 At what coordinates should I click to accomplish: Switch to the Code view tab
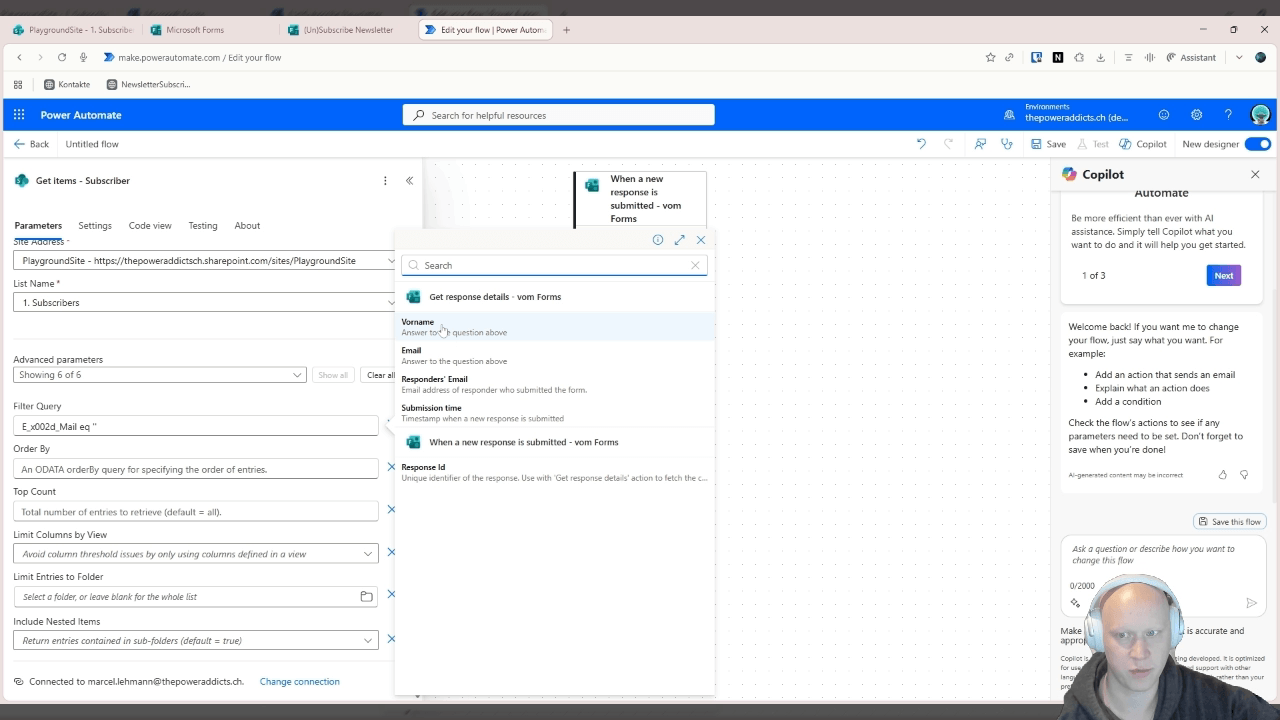[150, 225]
